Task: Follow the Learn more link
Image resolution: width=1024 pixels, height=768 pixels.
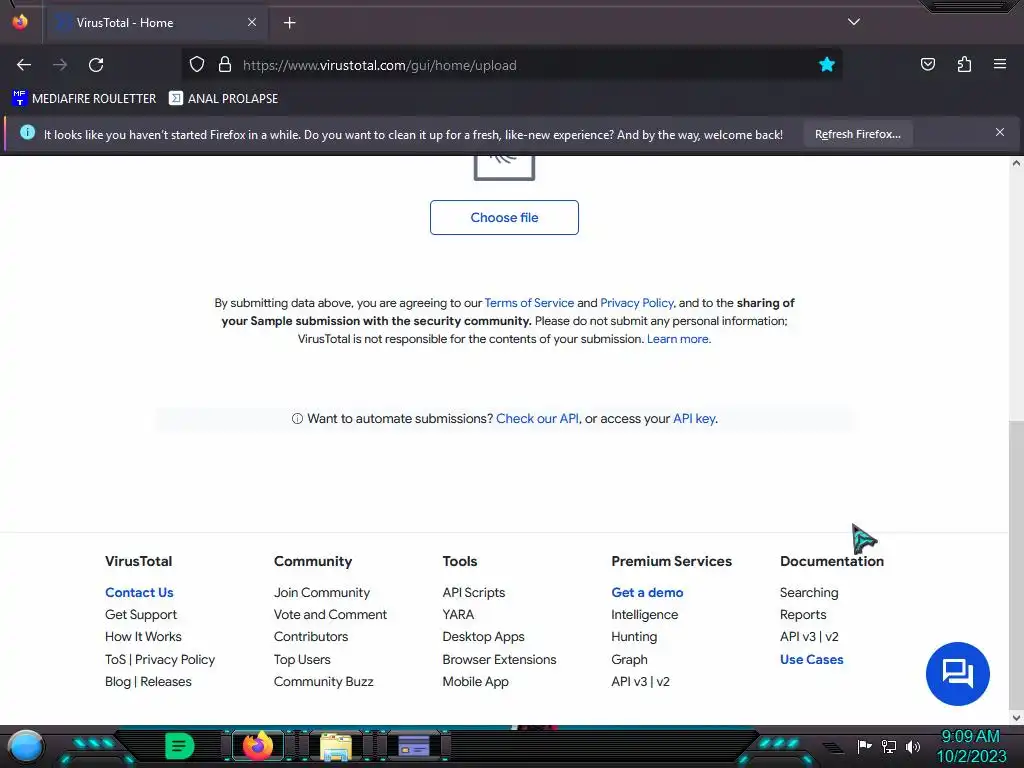Action: point(679,339)
